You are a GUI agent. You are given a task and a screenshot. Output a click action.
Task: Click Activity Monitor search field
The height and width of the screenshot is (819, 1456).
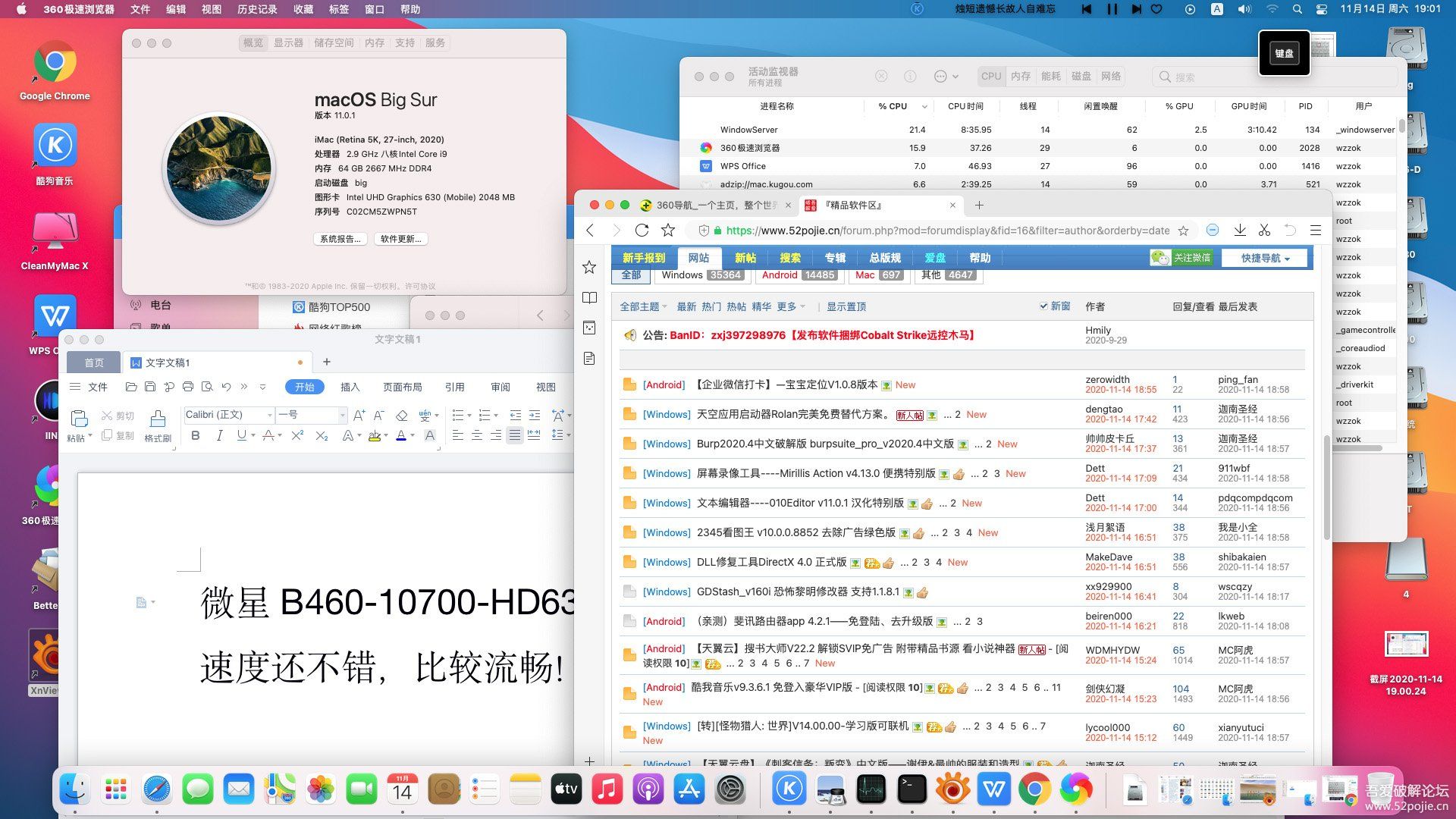click(1274, 77)
